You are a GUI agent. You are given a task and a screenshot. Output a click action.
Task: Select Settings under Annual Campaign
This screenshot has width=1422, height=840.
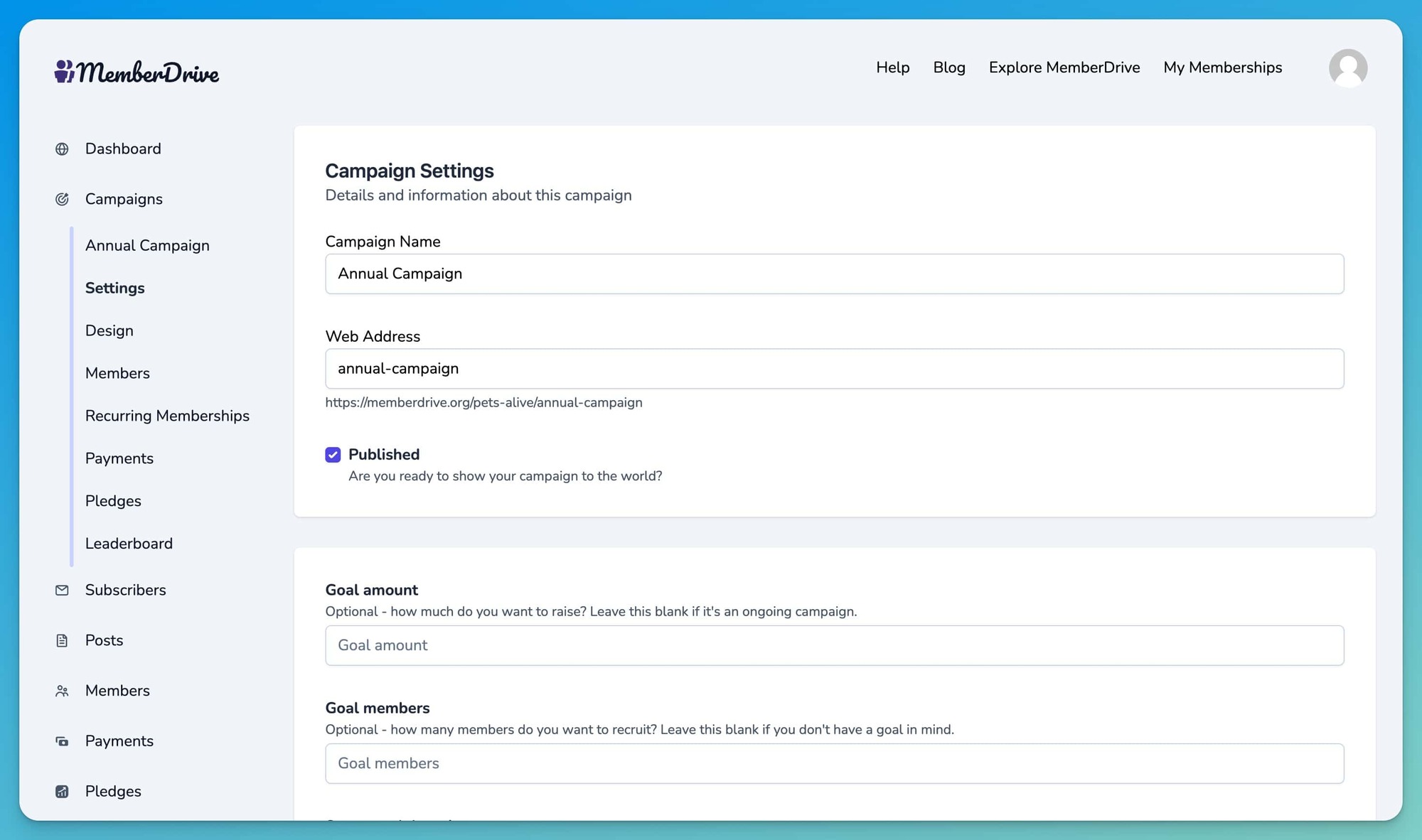pyautogui.click(x=114, y=288)
